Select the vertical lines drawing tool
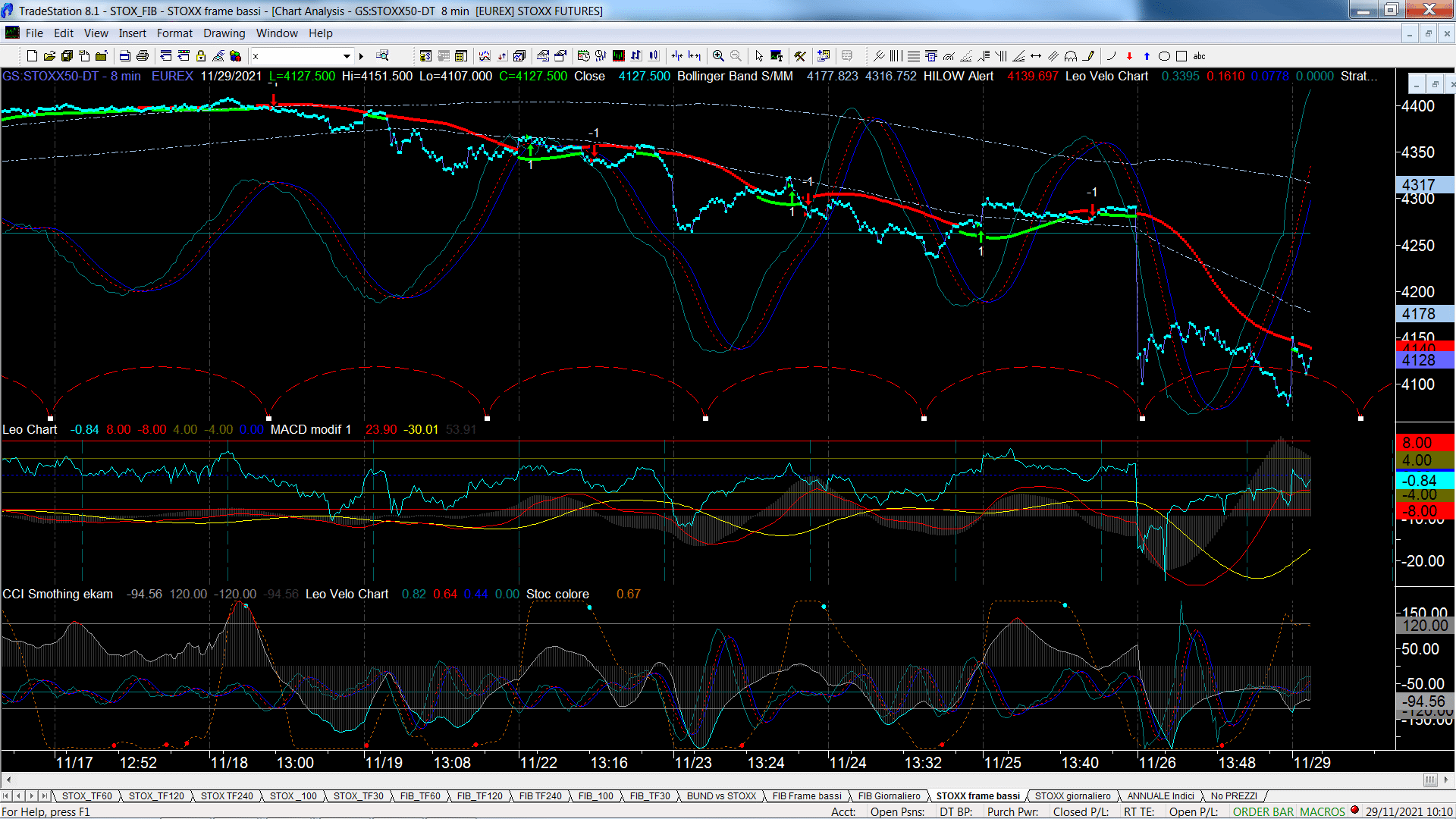This screenshot has width=1456, height=819. click(x=896, y=56)
